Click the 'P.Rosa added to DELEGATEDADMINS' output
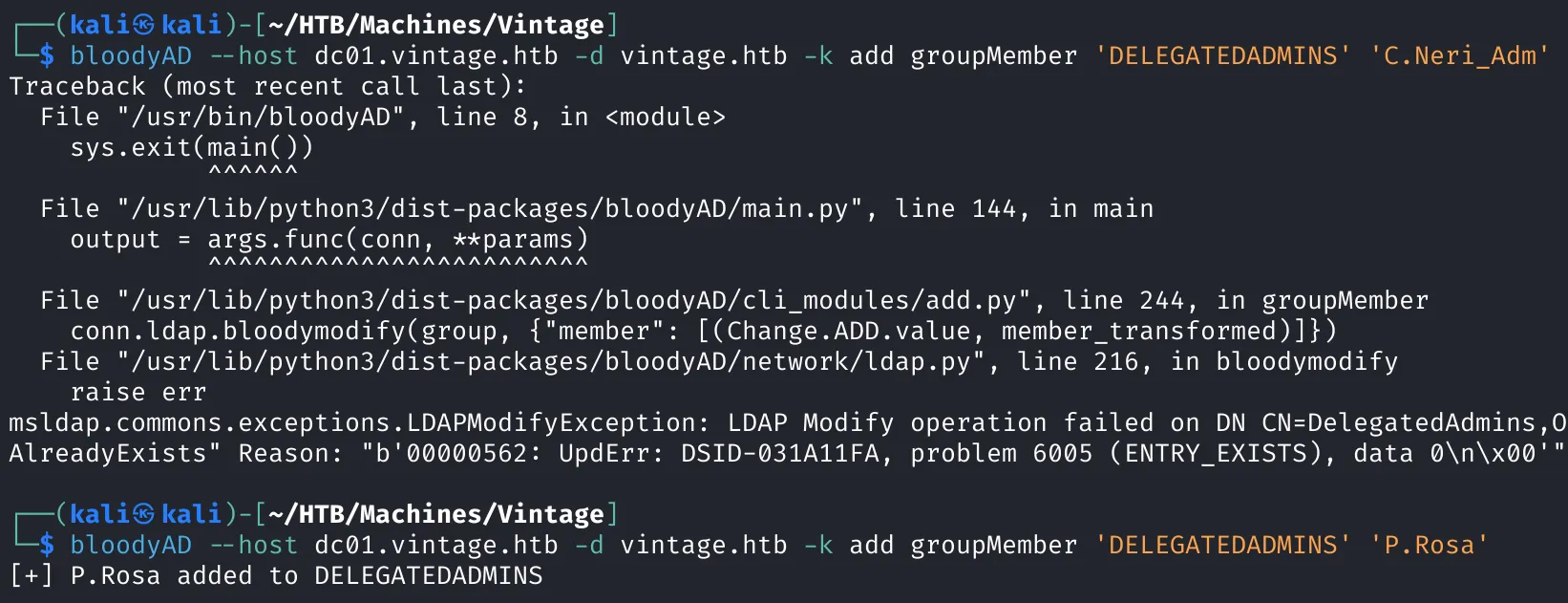The width and height of the screenshot is (1568, 603). pyautogui.click(x=307, y=575)
